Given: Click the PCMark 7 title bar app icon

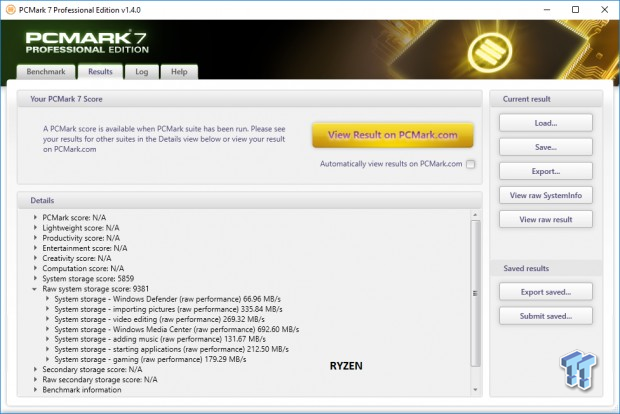Looking at the screenshot, I should click(11, 9).
